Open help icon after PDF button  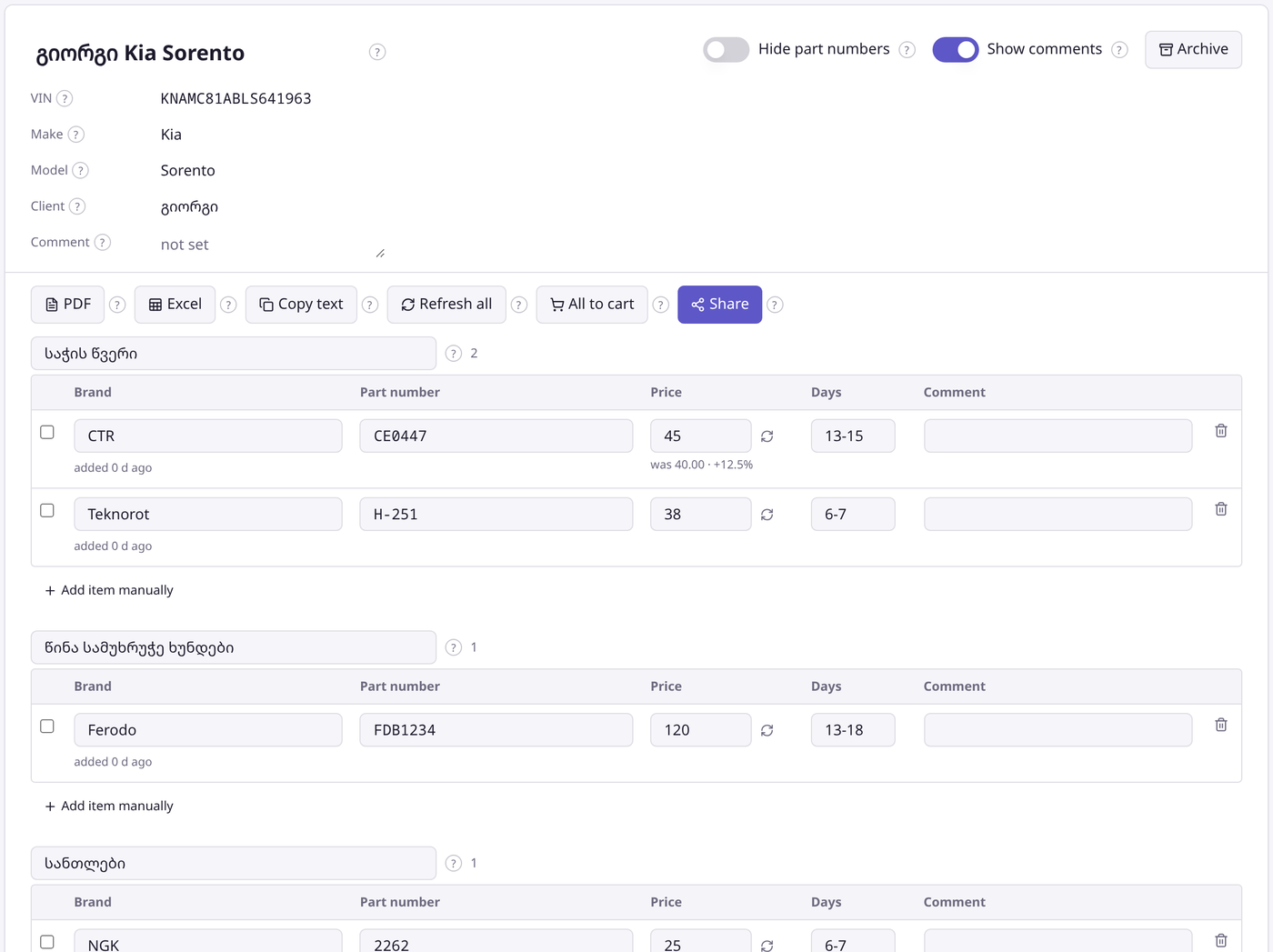pos(117,305)
